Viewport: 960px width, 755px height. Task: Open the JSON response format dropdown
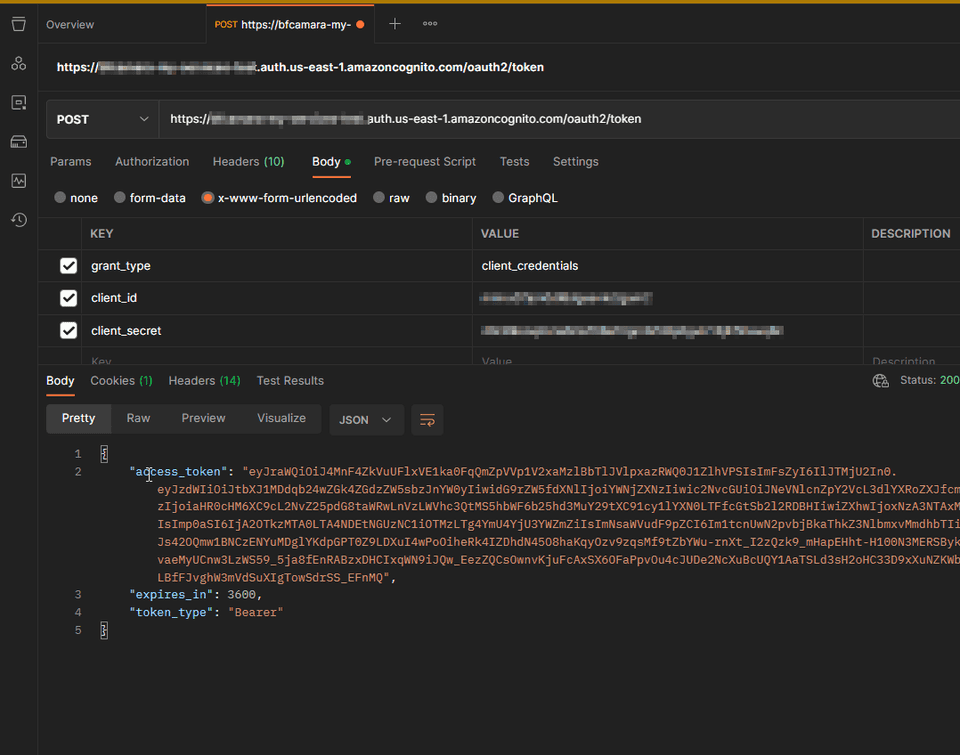366,419
